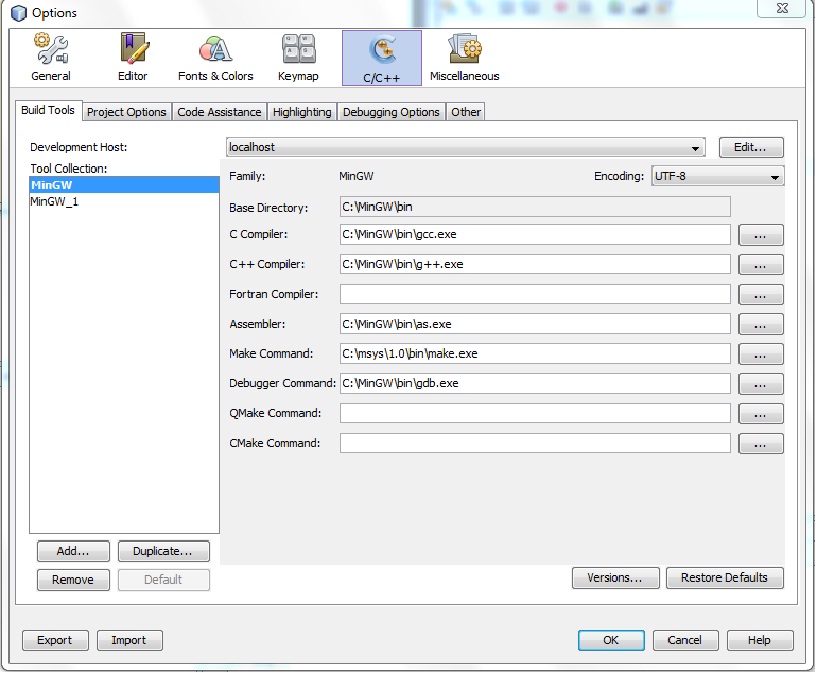Click the Restore Defaults button
Image resolution: width=815 pixels, height=673 pixels.
click(x=725, y=578)
